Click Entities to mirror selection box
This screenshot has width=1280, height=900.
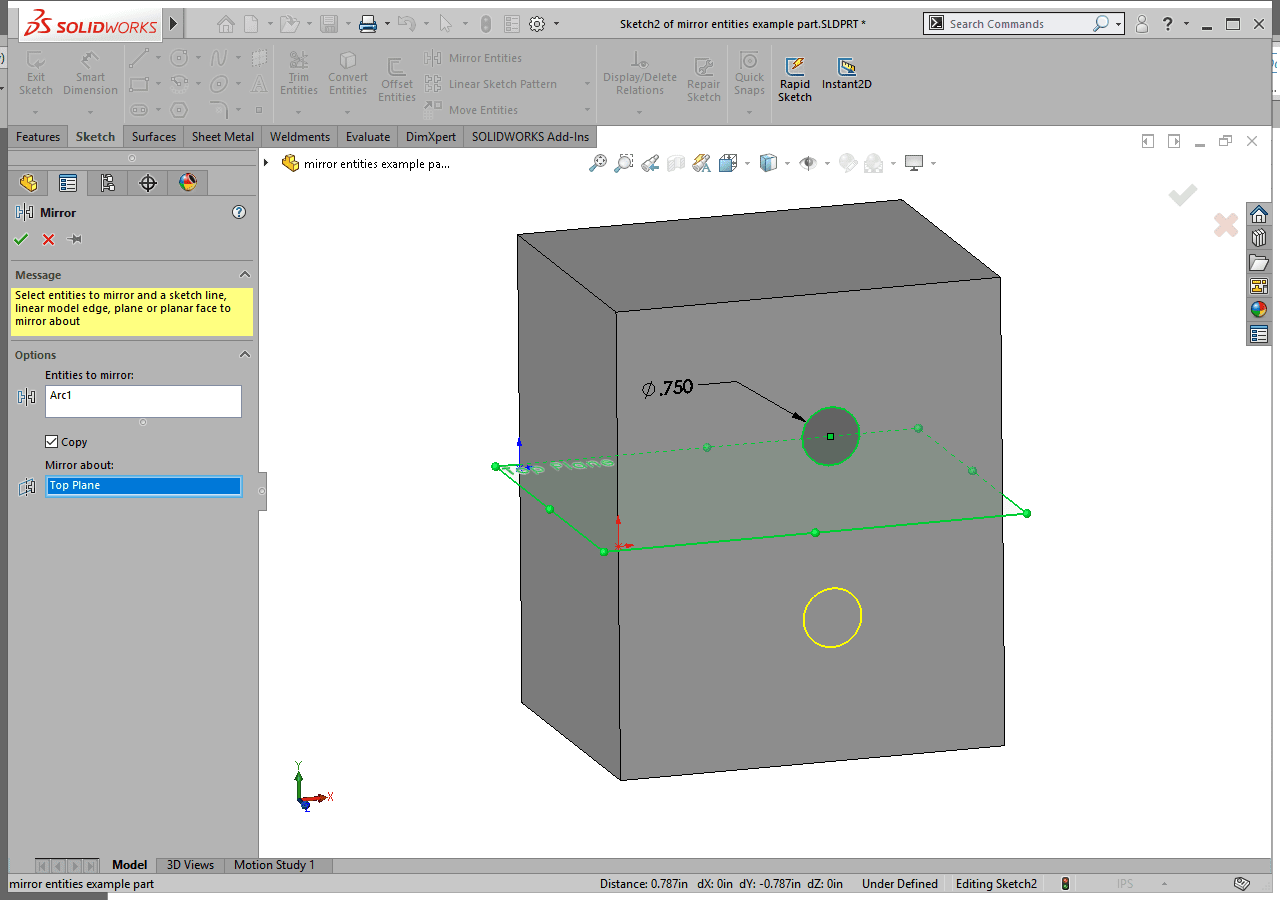[x=143, y=401]
